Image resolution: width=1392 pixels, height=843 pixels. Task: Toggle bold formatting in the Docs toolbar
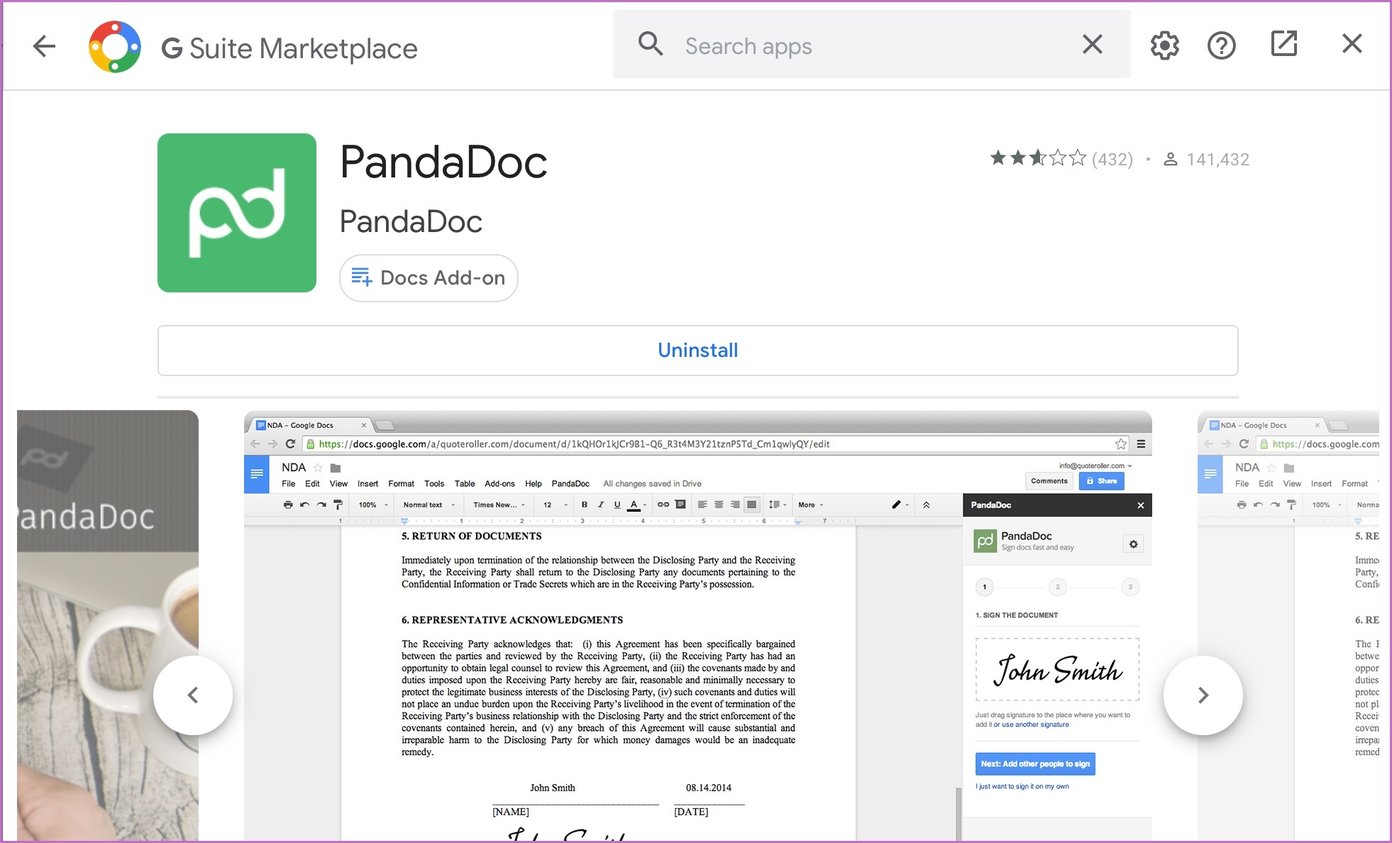[x=584, y=505]
